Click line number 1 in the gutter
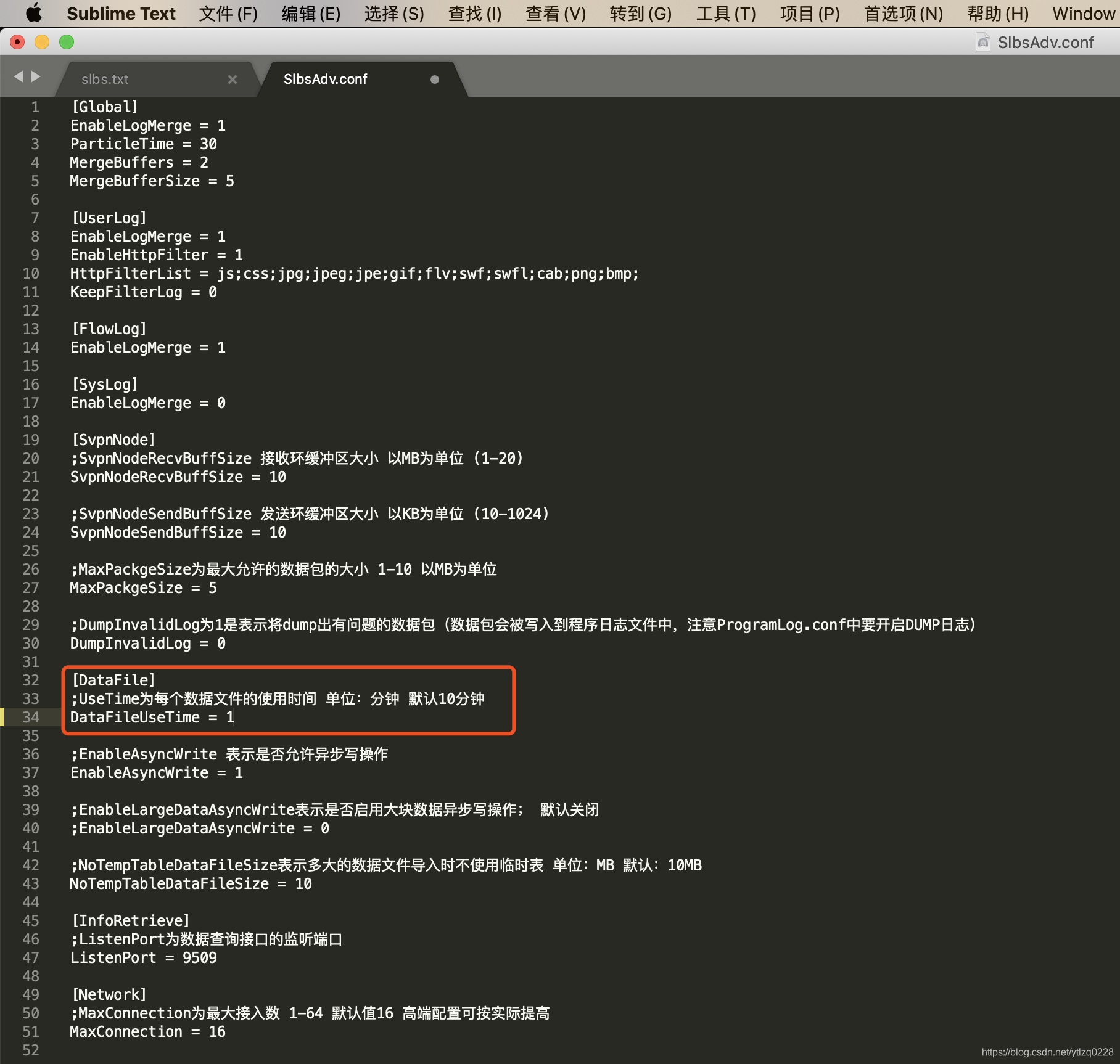 tap(35, 107)
